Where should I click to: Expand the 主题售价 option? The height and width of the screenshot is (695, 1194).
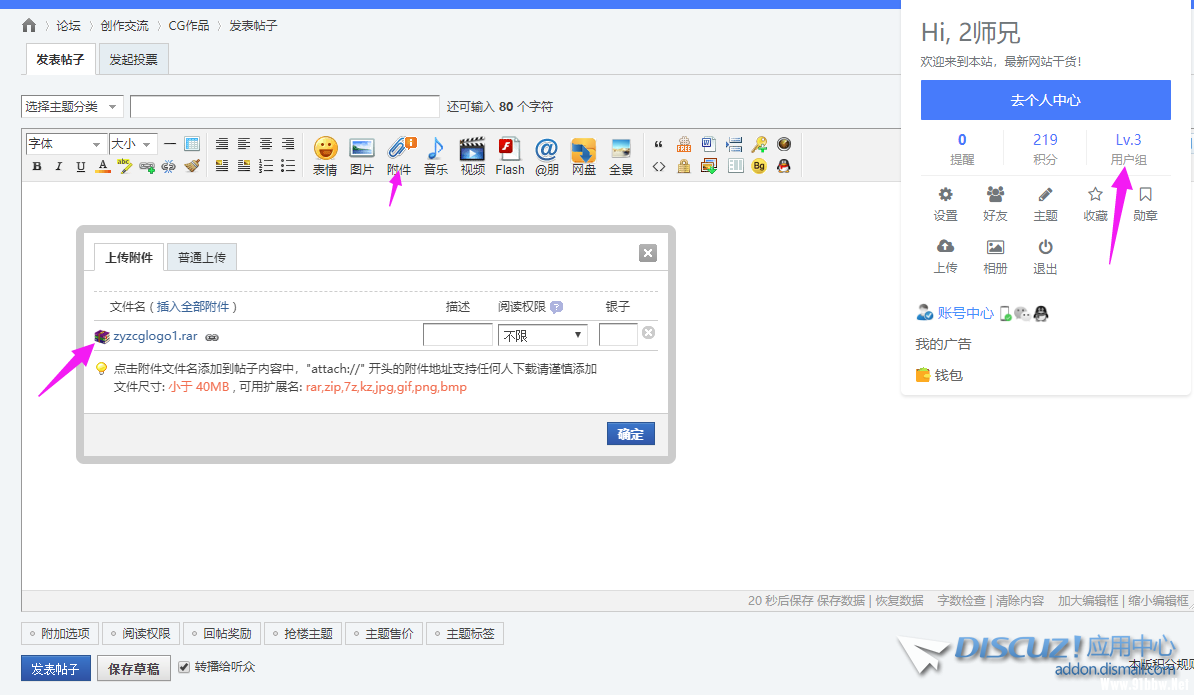pos(383,633)
